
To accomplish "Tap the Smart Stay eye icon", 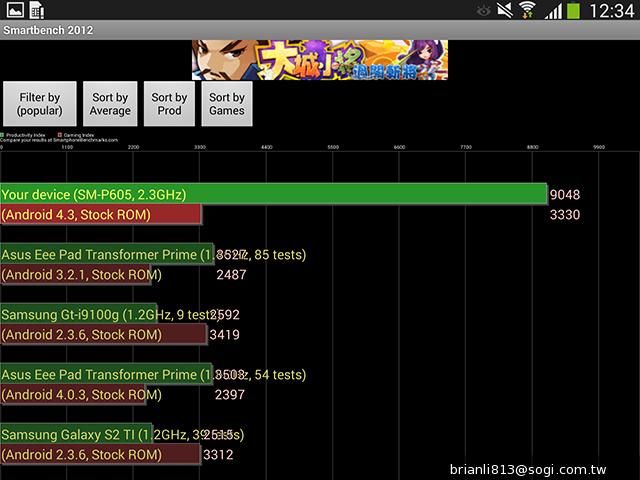I will (x=486, y=11).
